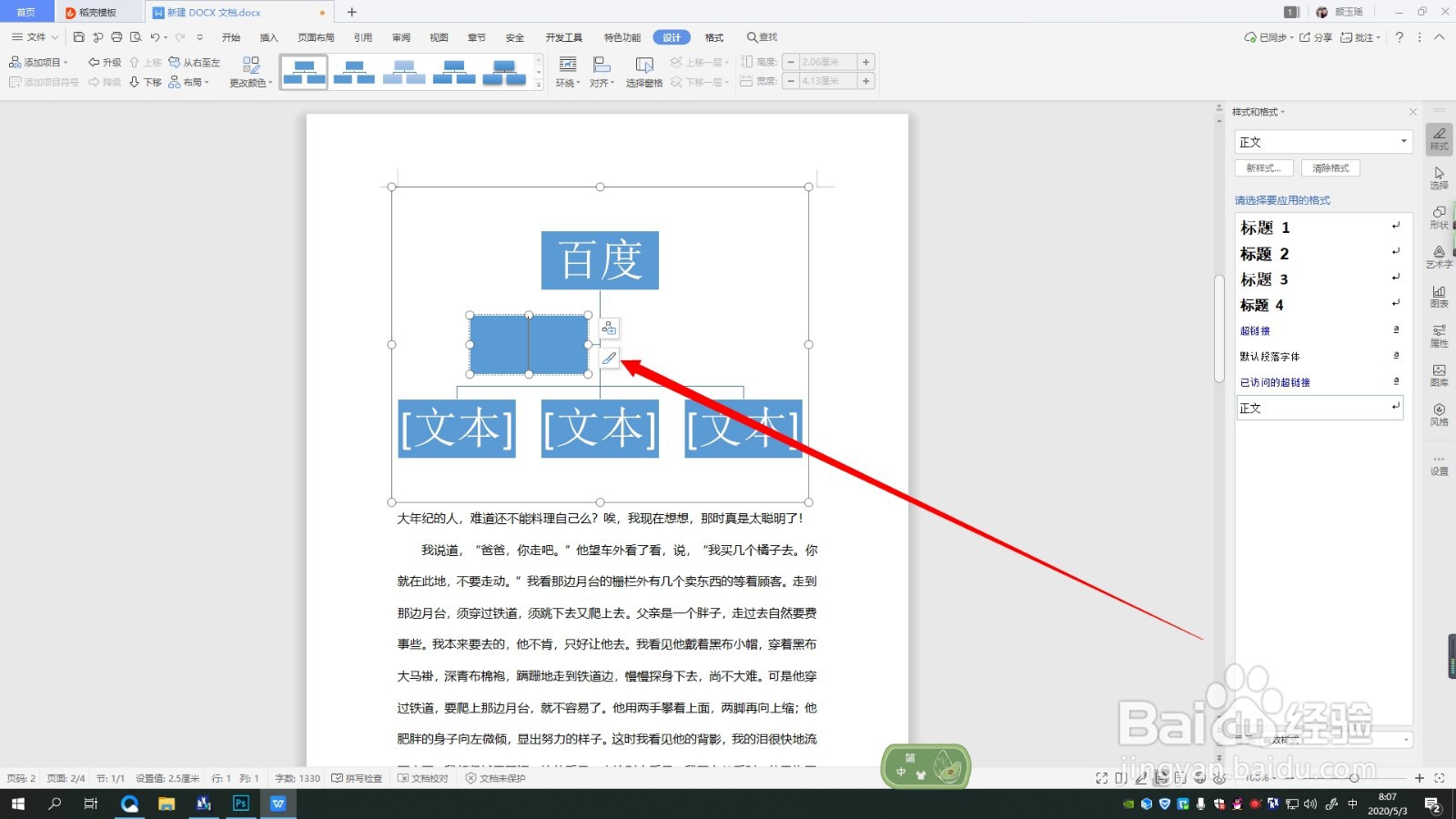This screenshot has width=1456, height=819.
Task: Open the 布局 layout dropdown
Action: 189,82
